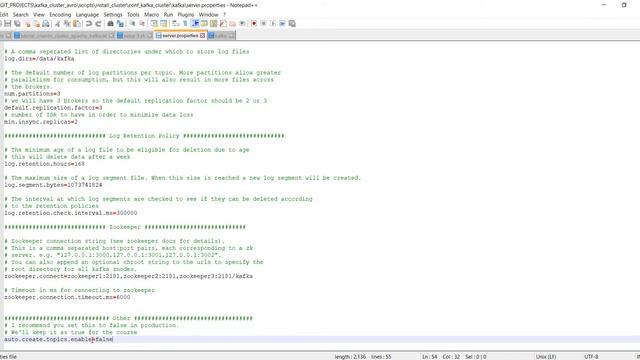Click the UTF-8 encoding status field
640x360 pixels.
point(591,357)
